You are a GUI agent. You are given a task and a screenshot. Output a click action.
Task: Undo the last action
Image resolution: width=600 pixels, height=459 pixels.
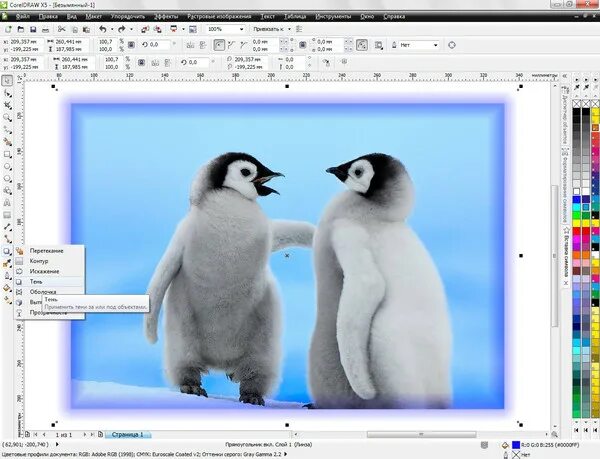point(103,29)
